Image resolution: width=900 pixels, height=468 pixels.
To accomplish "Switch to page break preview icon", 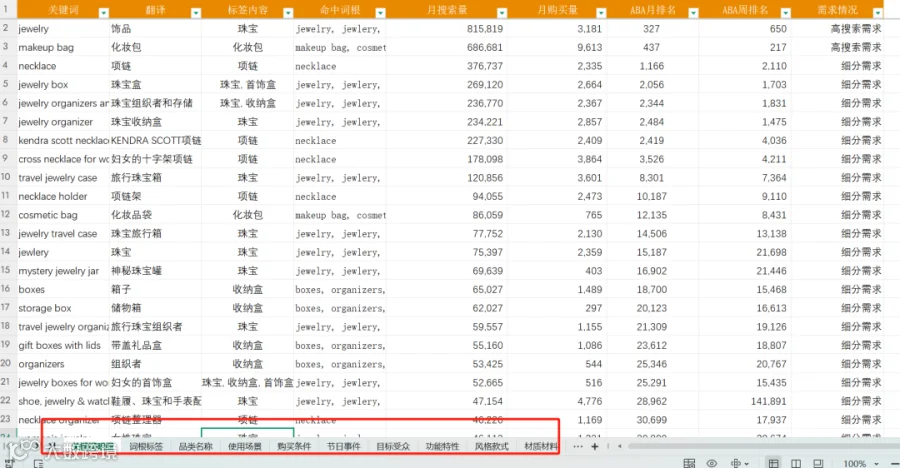I will click(796, 463).
